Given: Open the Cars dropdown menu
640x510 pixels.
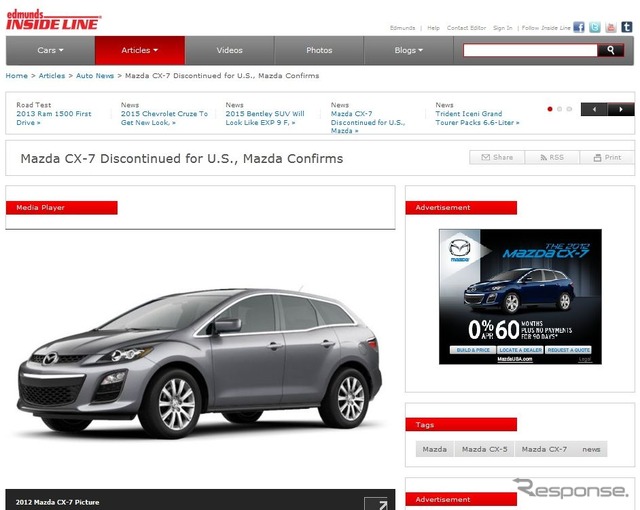Looking at the screenshot, I should point(50,50).
